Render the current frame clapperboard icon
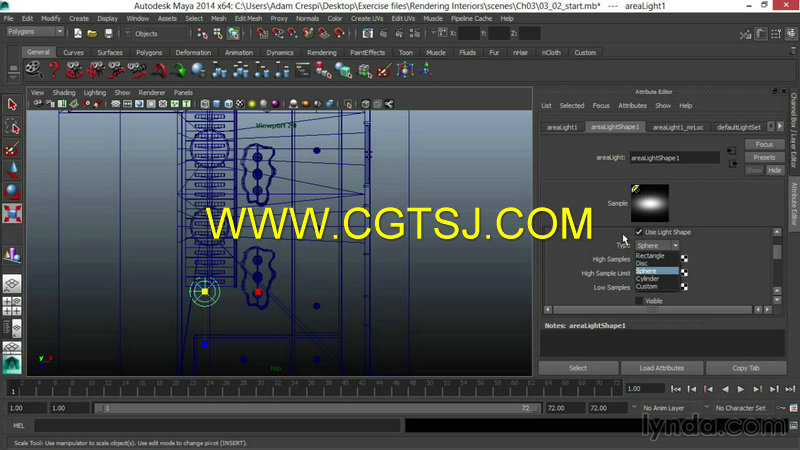Screen dimensions: 800x450 383,34
